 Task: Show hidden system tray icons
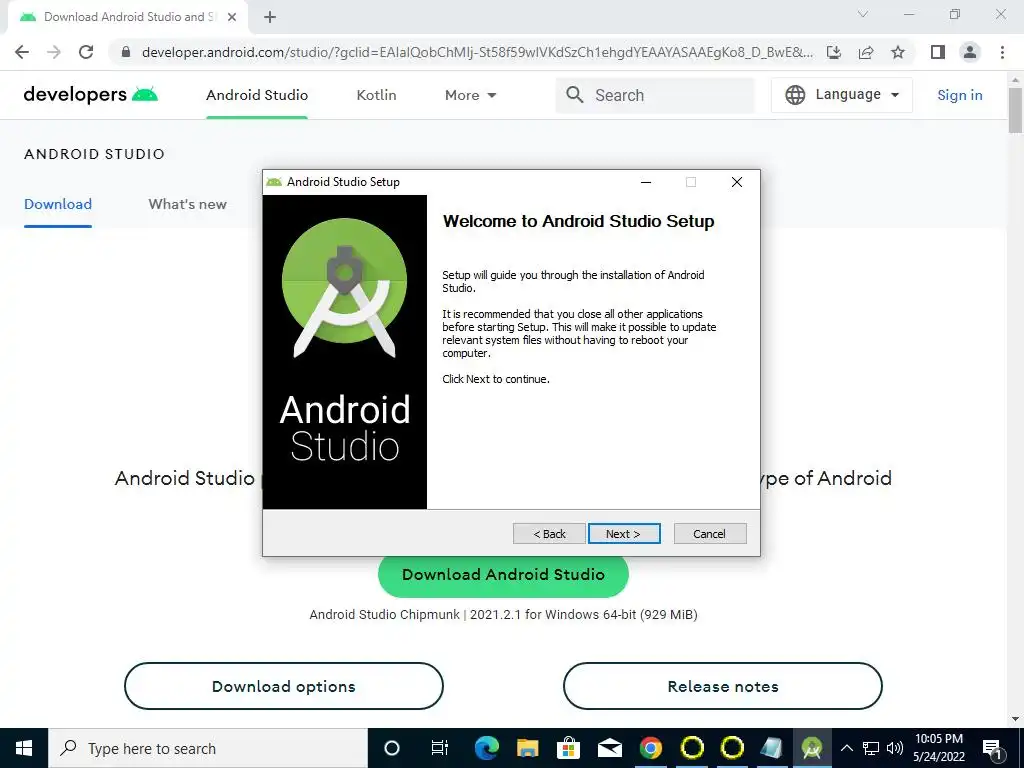click(846, 748)
